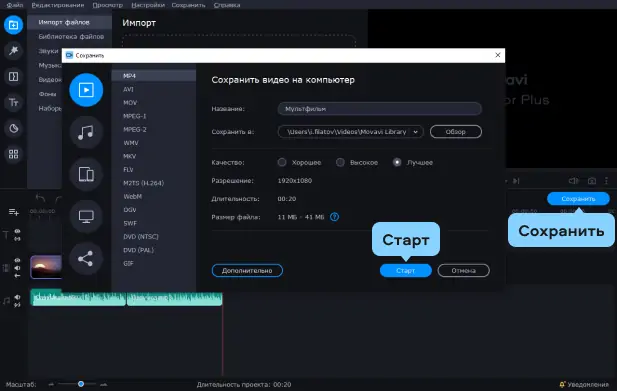
Task: Click zoom in icon in scale bar
Action: (x=103, y=384)
